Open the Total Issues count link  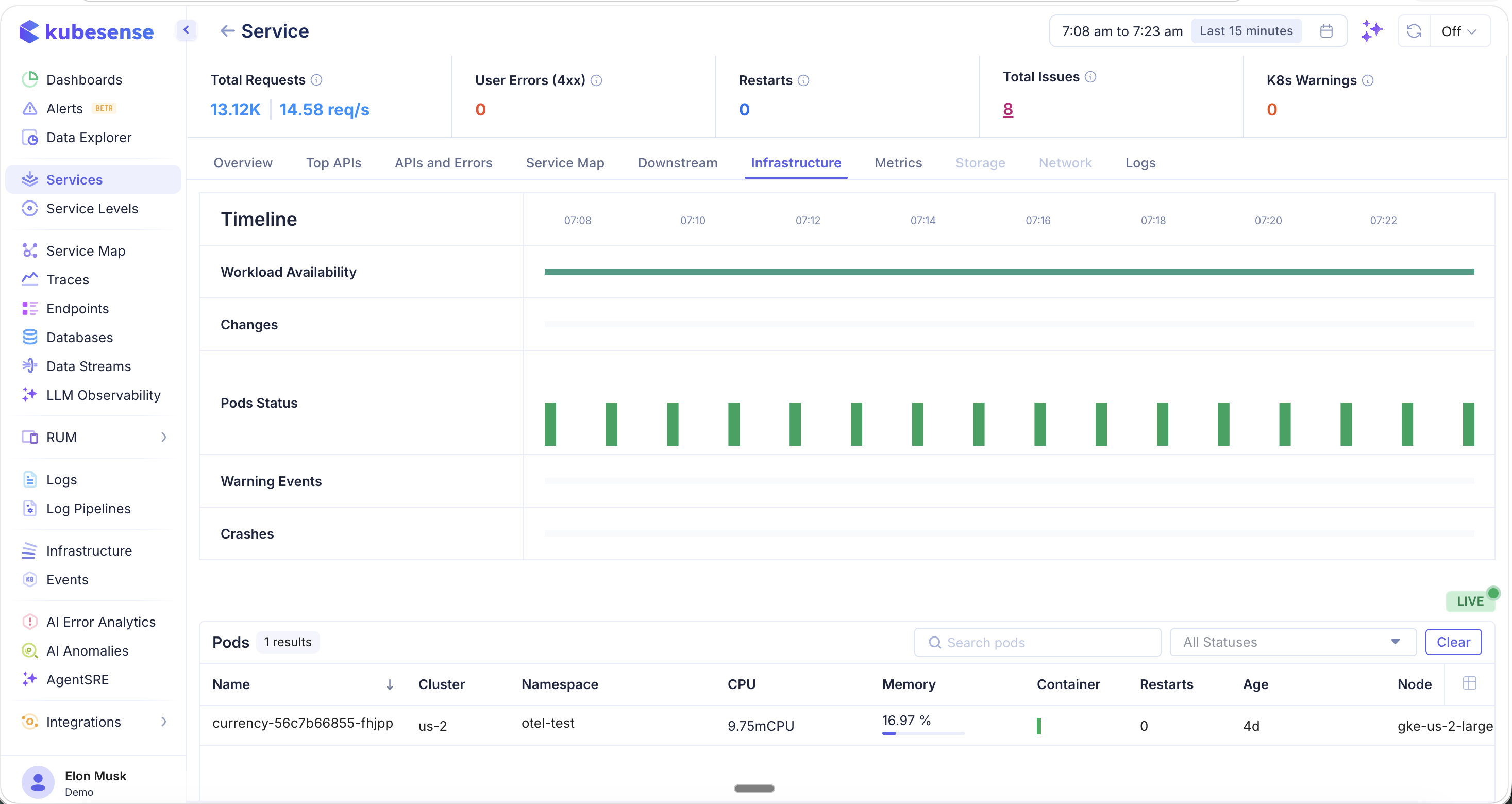pos(1008,109)
